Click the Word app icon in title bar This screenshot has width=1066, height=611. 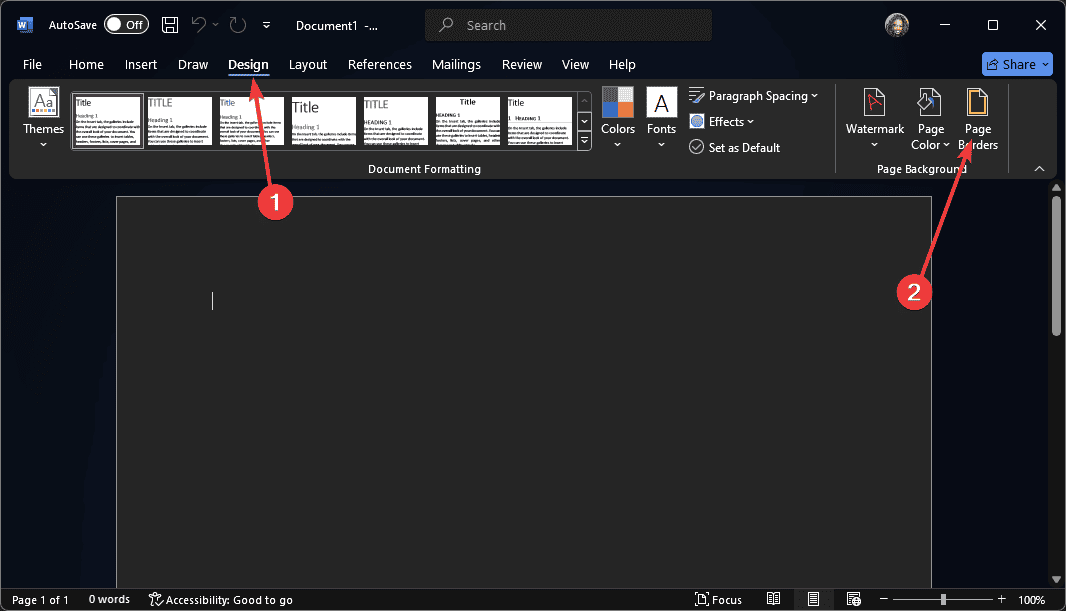point(24,25)
